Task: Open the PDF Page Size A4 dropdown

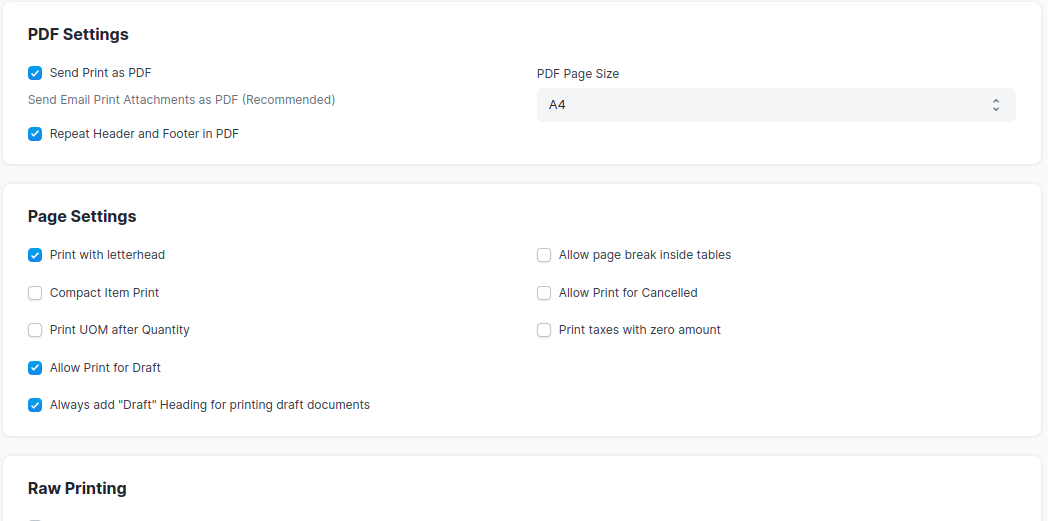Action: click(776, 105)
